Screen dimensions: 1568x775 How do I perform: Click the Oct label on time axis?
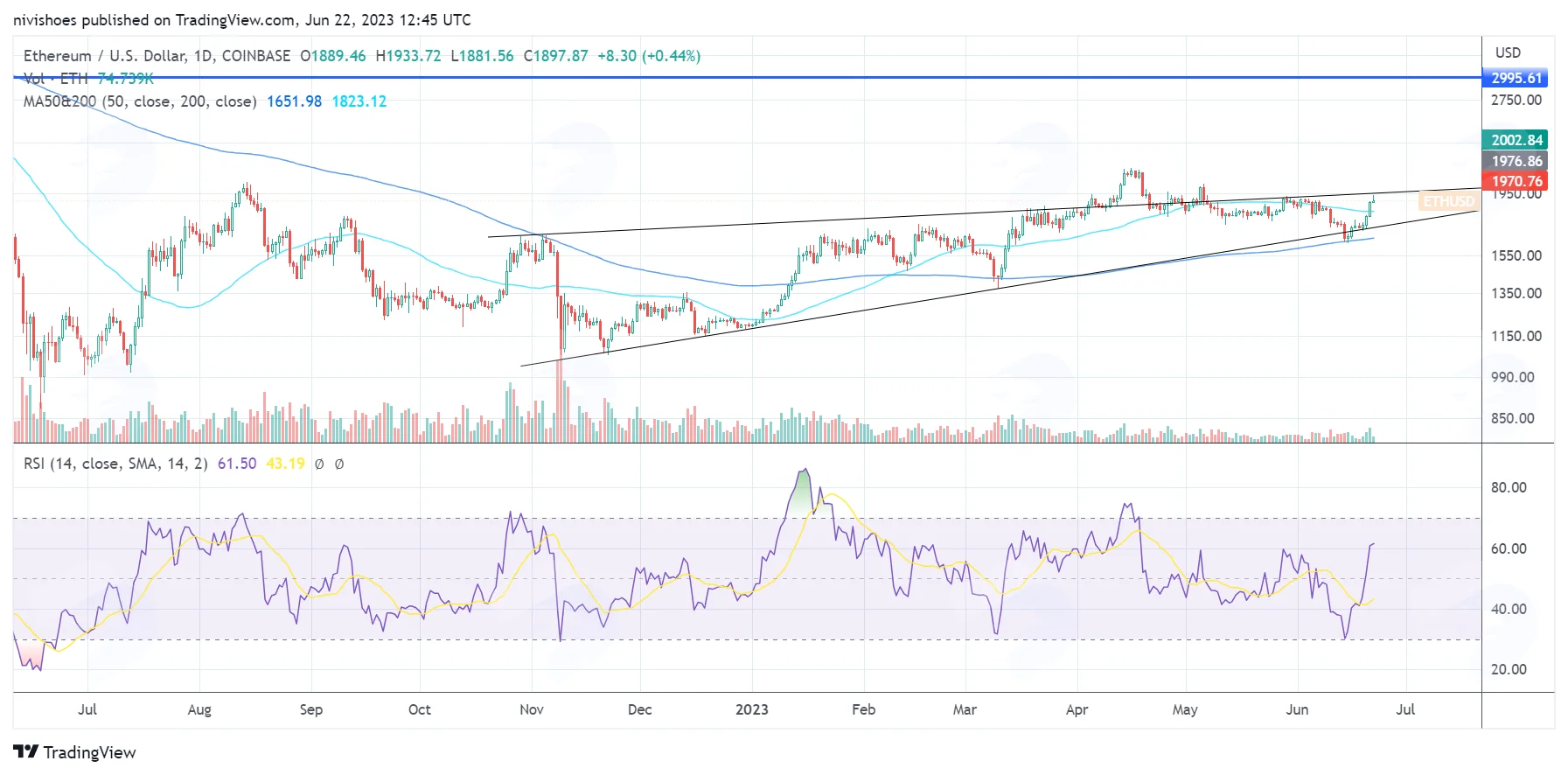coord(420,709)
